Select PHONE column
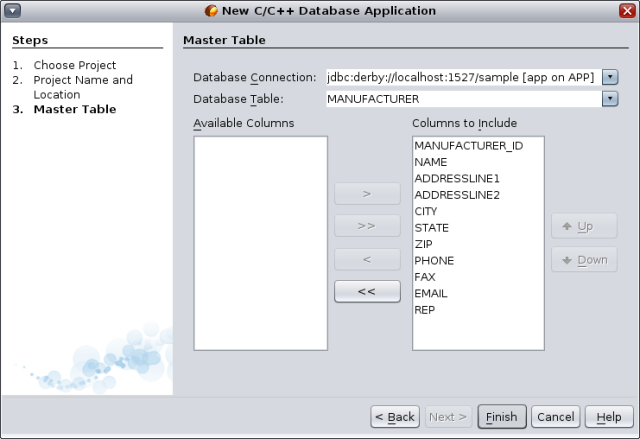This screenshot has width=640, height=439. 478,260
